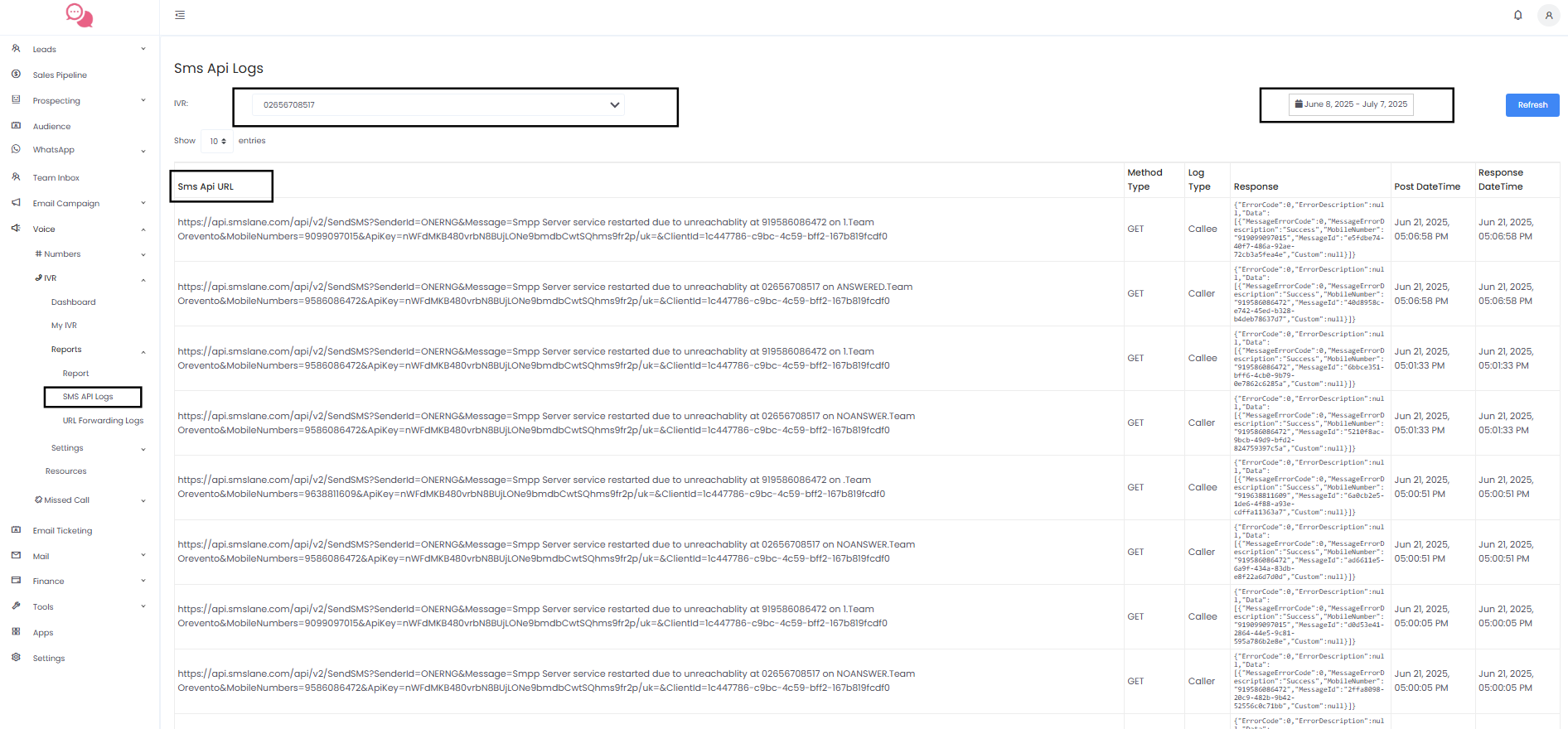Expand the WhatsApp menu chevron
Image resolution: width=1568 pixels, height=729 pixels.
coord(143,151)
